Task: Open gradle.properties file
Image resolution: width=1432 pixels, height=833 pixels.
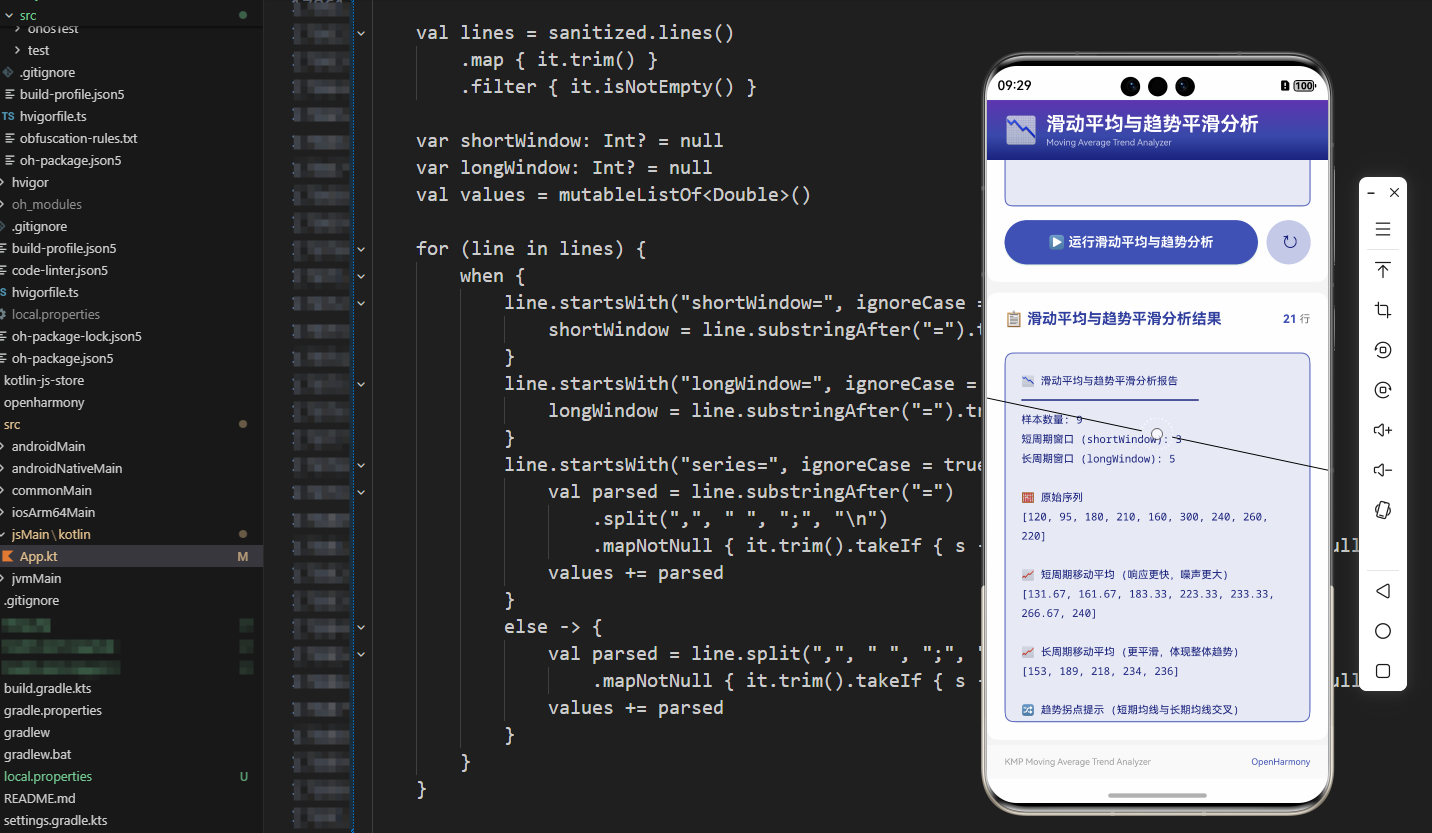Action: click(x=131, y=710)
